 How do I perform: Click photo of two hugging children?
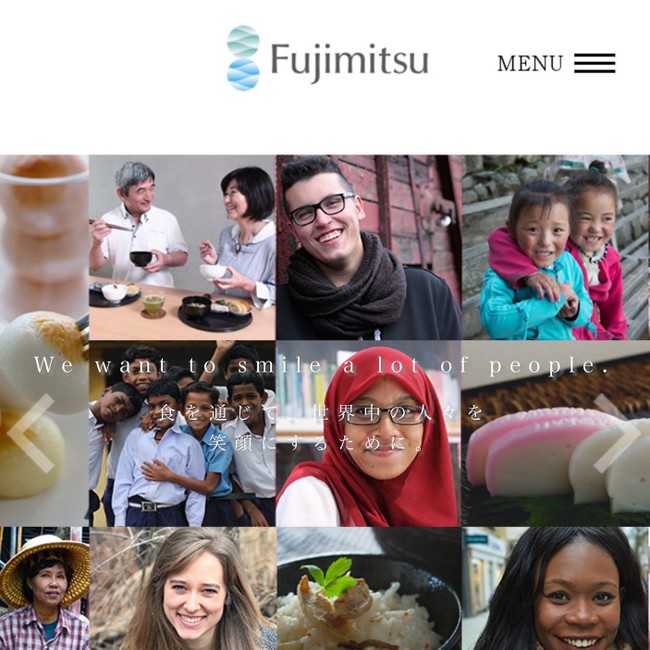[556, 247]
